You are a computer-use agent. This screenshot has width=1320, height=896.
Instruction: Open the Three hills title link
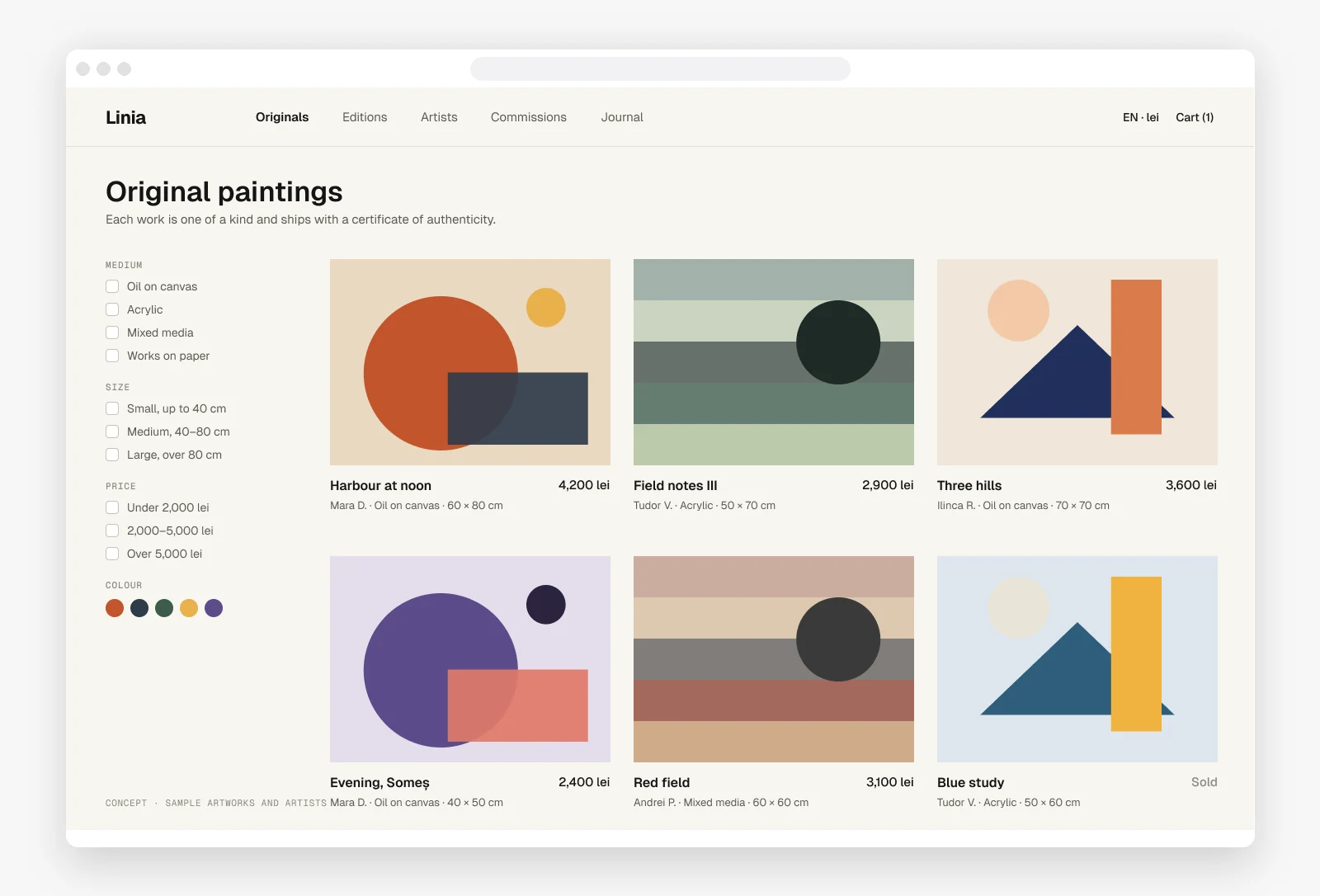969,485
